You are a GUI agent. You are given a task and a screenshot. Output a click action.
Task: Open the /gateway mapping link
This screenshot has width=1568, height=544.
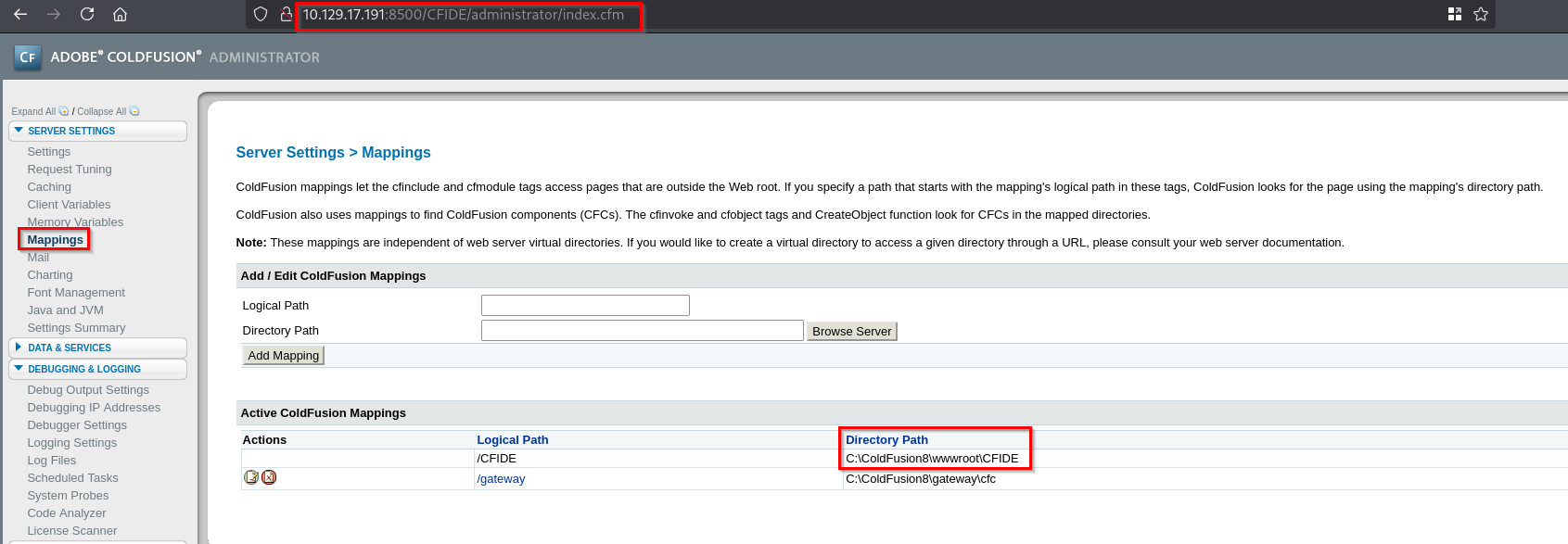click(501, 479)
